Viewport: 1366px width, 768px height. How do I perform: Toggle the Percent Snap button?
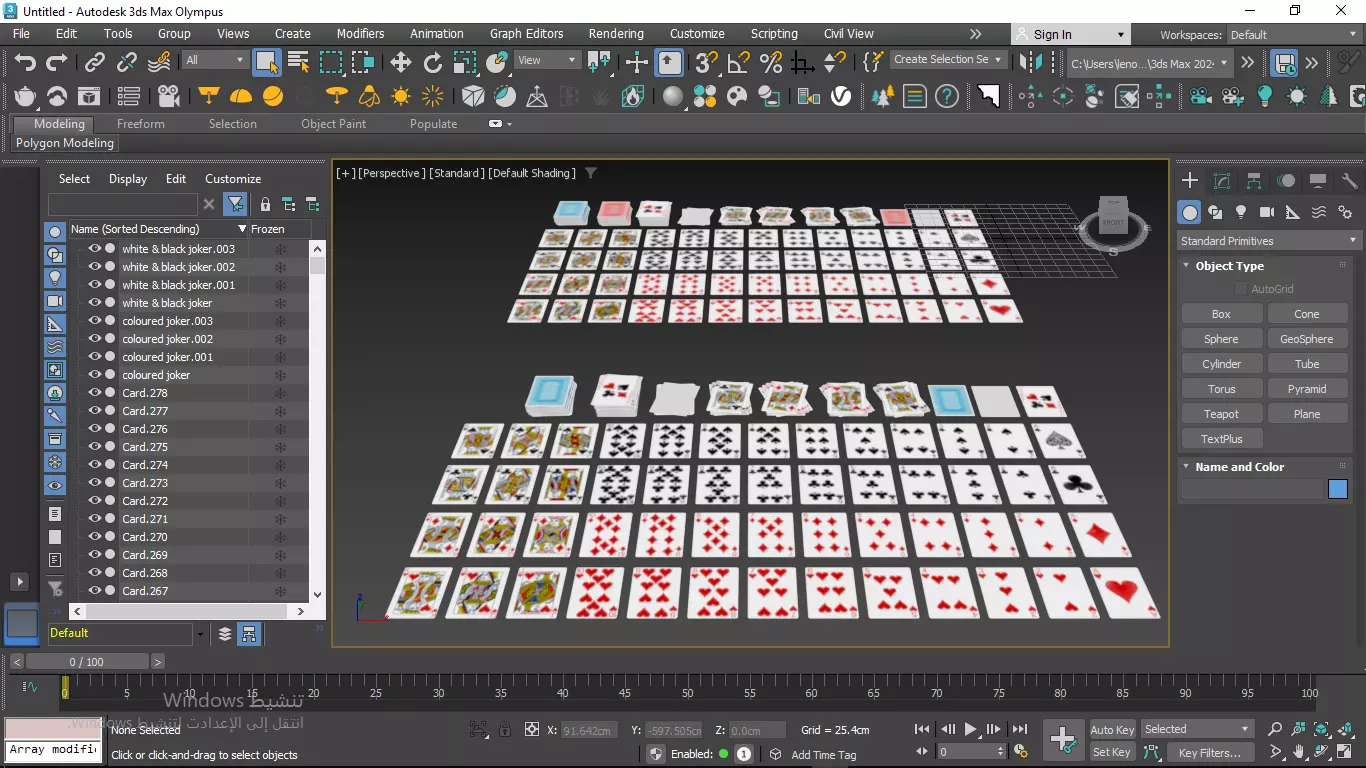pos(770,62)
